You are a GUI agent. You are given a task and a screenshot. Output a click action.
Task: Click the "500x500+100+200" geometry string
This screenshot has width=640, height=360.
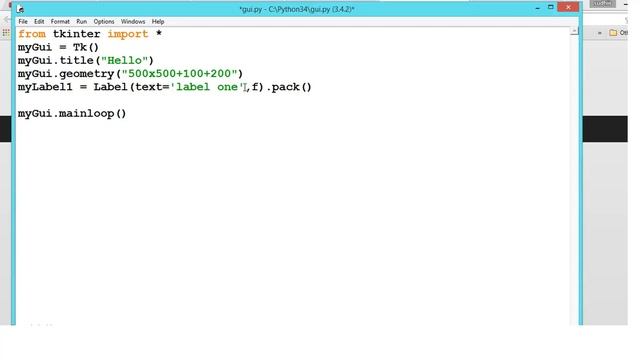coord(180,73)
